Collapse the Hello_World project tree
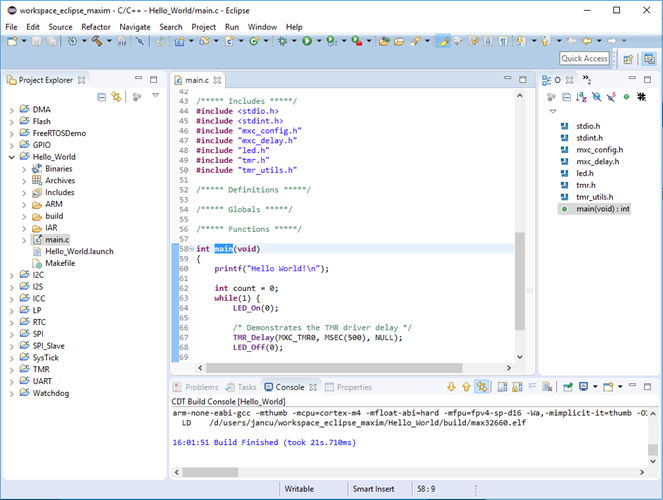The height and width of the screenshot is (500, 663). 11,157
